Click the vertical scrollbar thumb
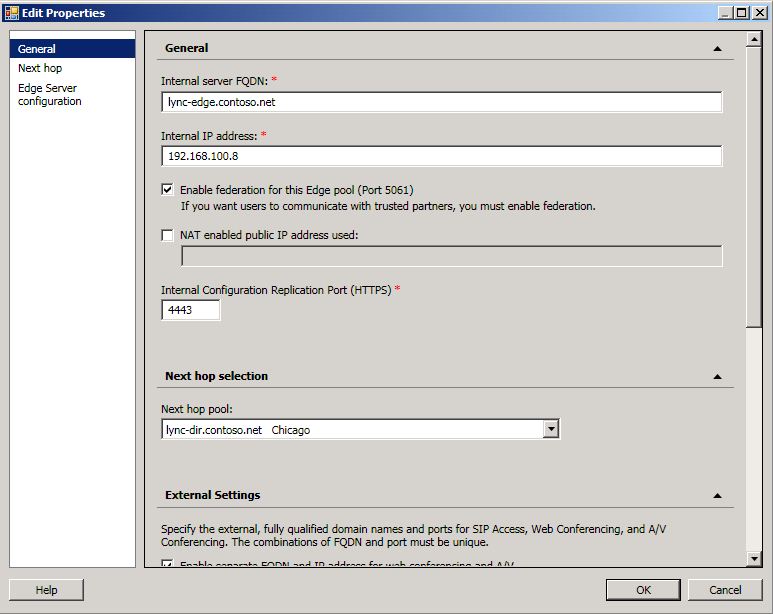The height and width of the screenshot is (614, 773). [x=754, y=187]
